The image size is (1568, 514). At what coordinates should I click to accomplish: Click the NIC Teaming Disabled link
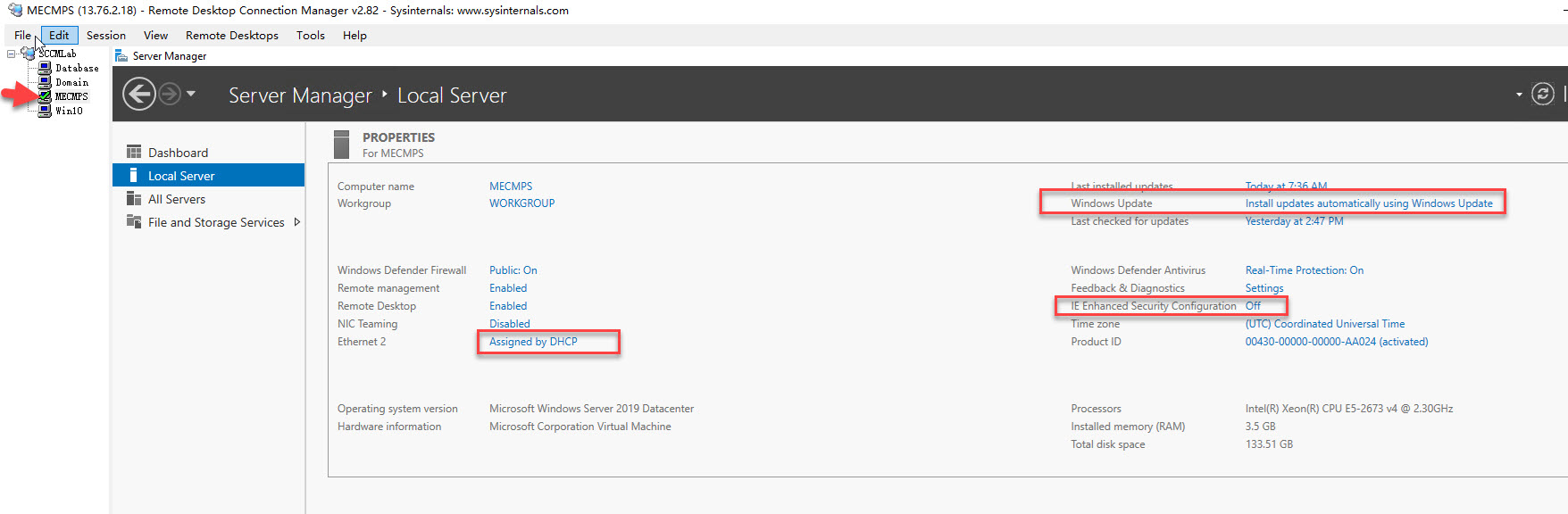point(509,324)
